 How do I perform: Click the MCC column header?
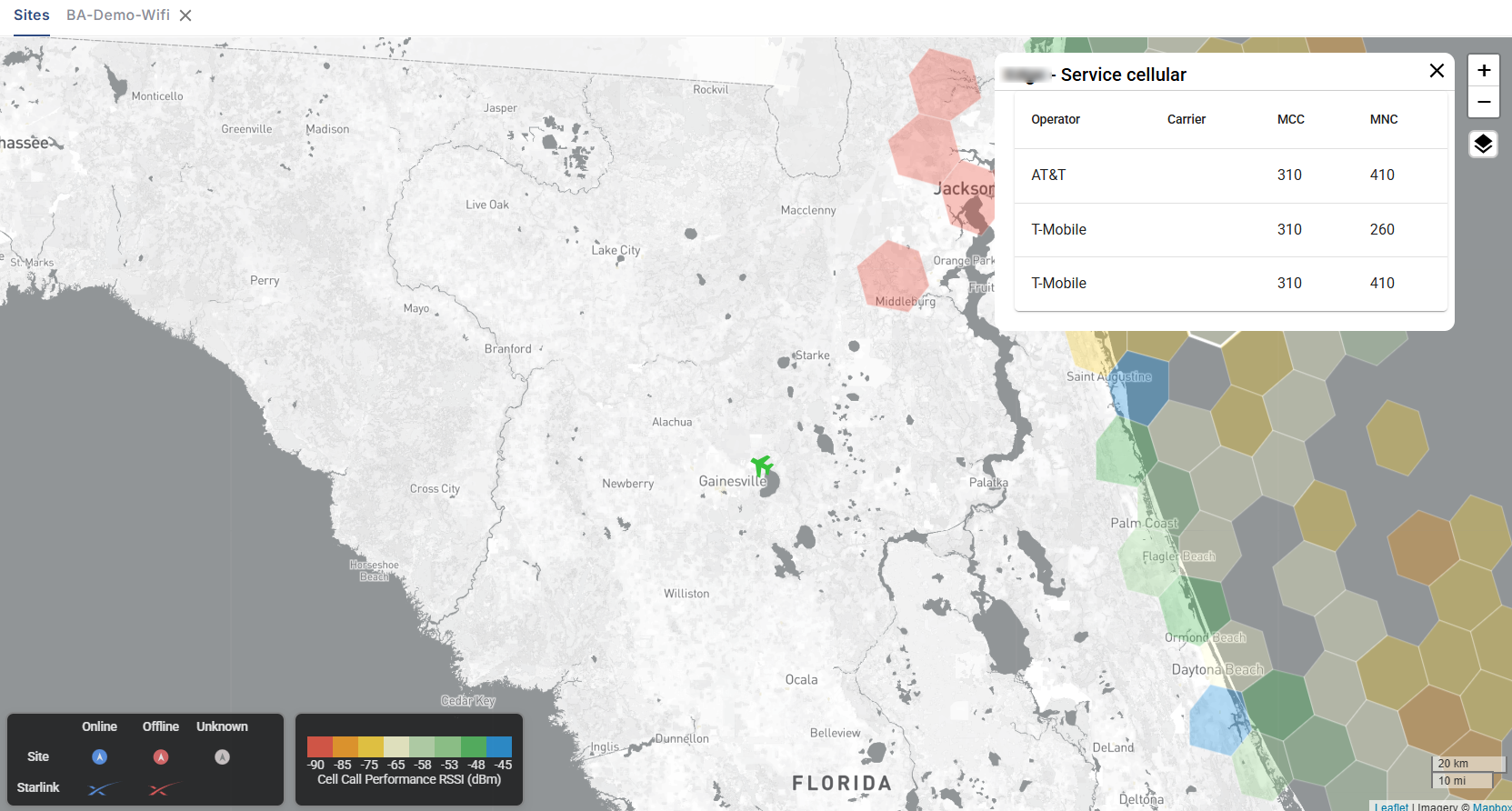click(1290, 119)
